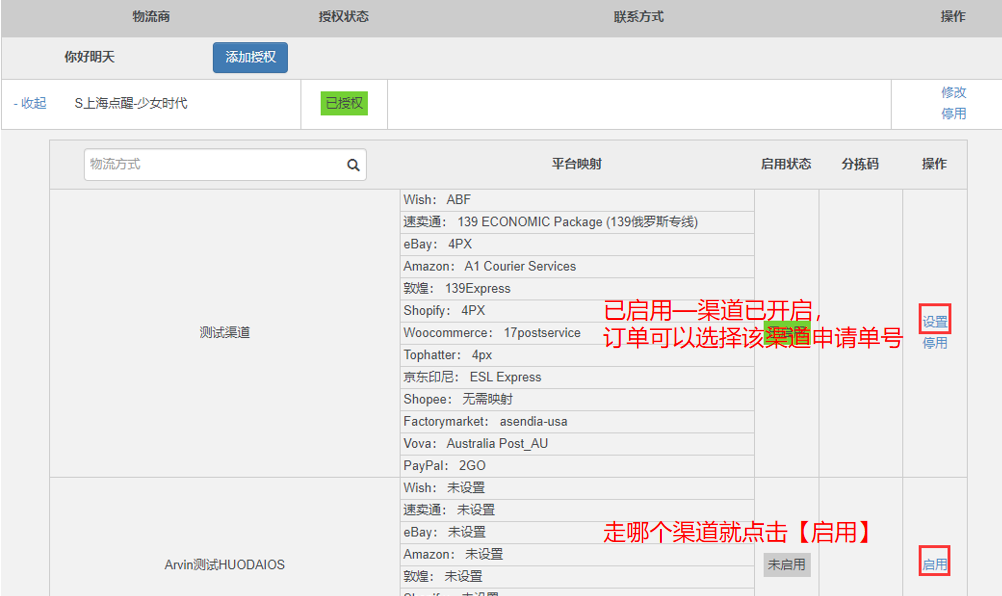The image size is (1002, 596).
Task: Click the '京东印尼: ESL Express' mapping row
Action: [577, 378]
